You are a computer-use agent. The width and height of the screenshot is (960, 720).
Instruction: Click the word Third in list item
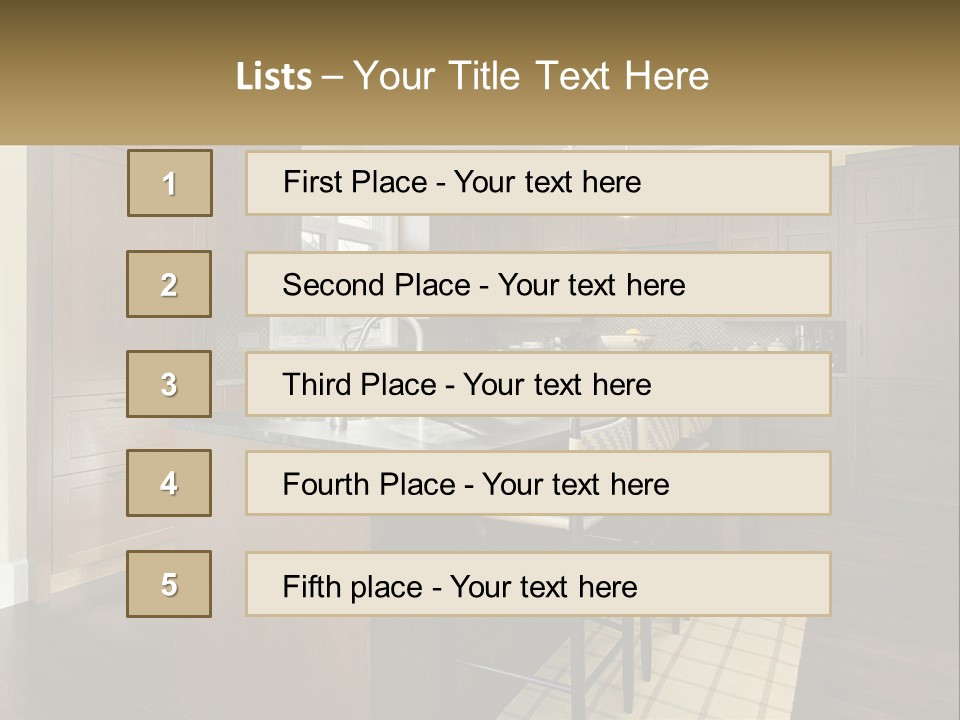point(318,385)
